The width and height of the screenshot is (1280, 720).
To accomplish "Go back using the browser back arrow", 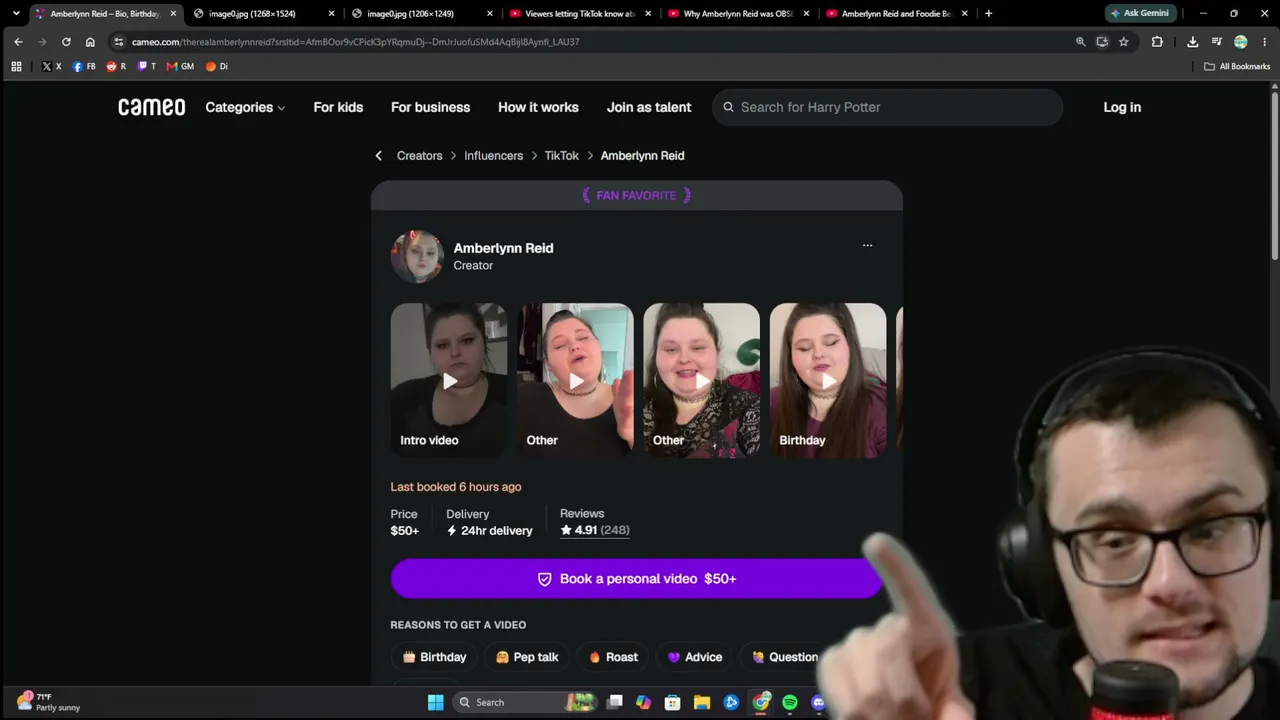I will 18,42.
